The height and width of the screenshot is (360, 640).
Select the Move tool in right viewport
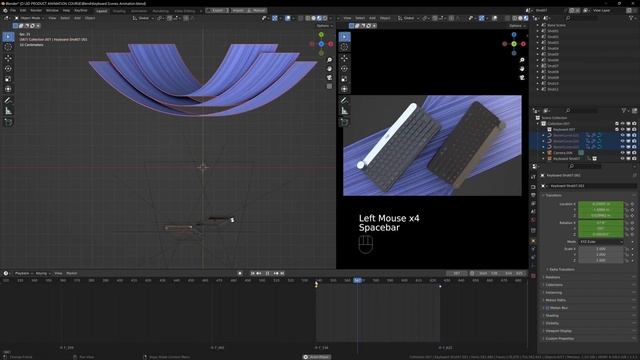click(x=344, y=58)
